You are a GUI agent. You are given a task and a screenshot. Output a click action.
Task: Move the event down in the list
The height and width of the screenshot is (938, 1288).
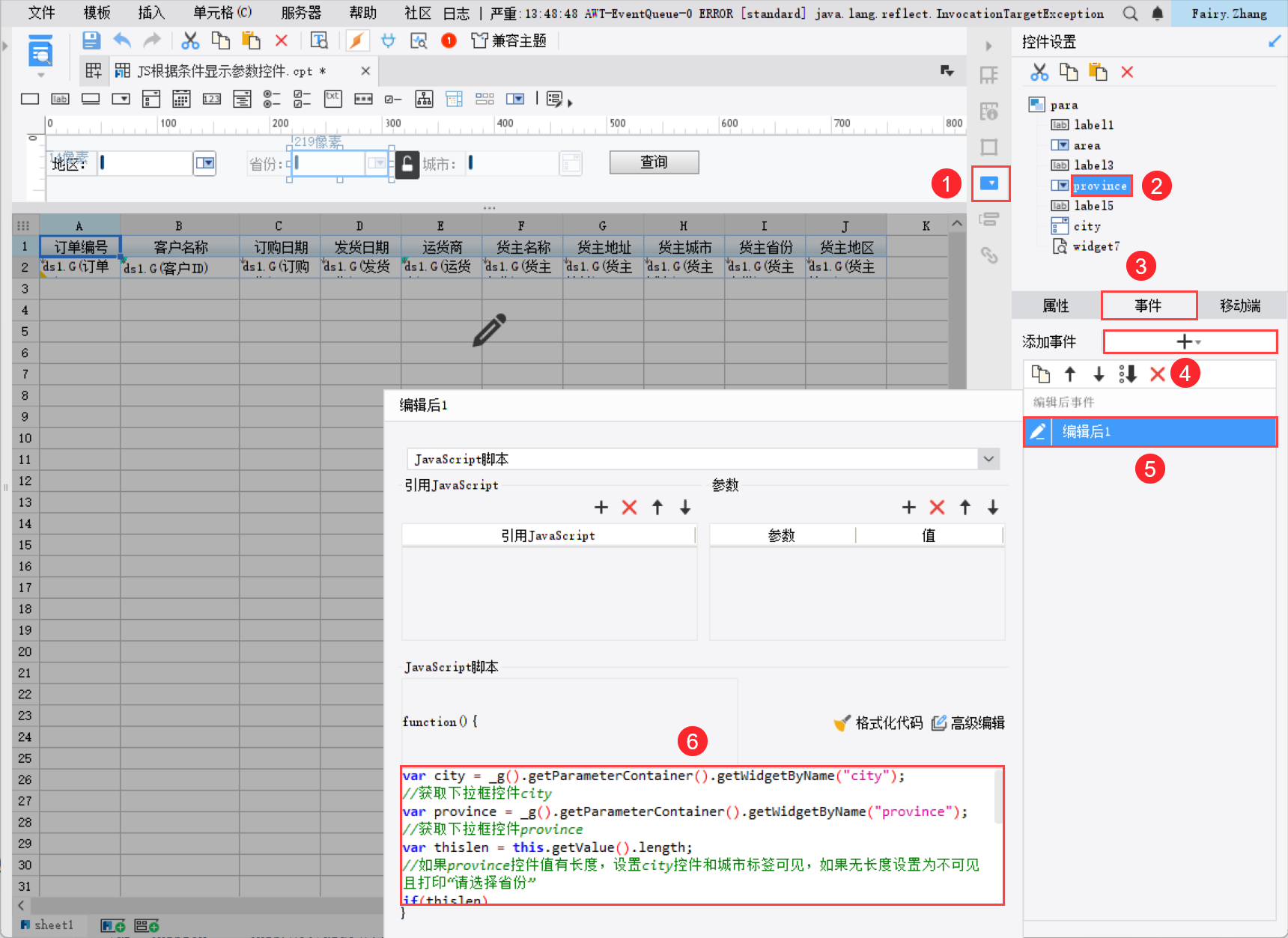tap(1099, 374)
